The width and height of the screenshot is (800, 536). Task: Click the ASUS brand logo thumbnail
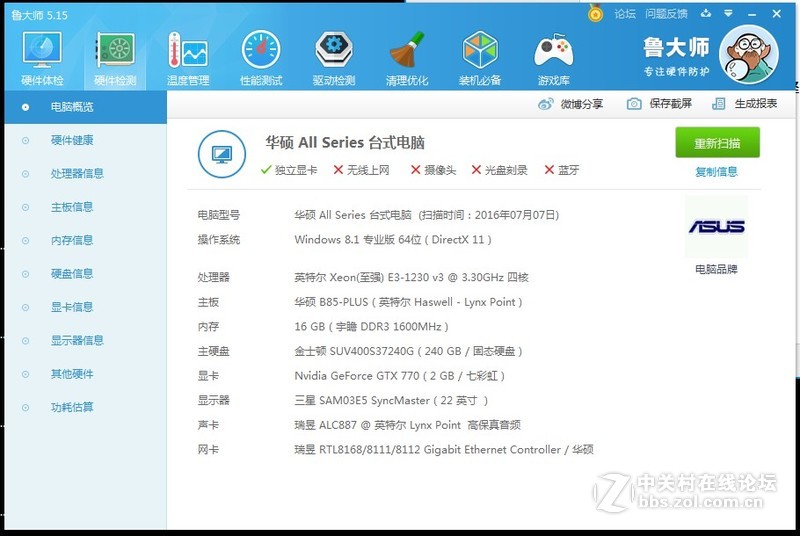(x=716, y=227)
